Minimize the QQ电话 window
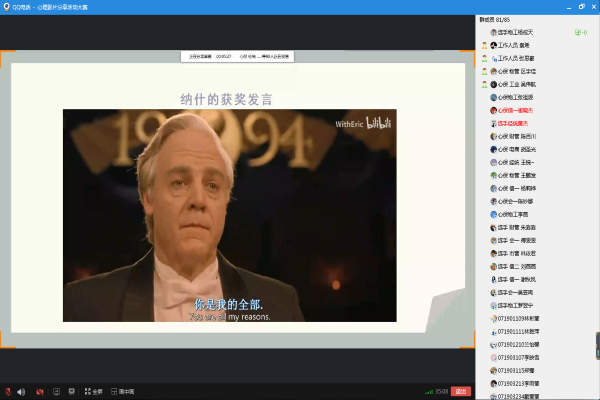The height and width of the screenshot is (400, 600). click(569, 7)
